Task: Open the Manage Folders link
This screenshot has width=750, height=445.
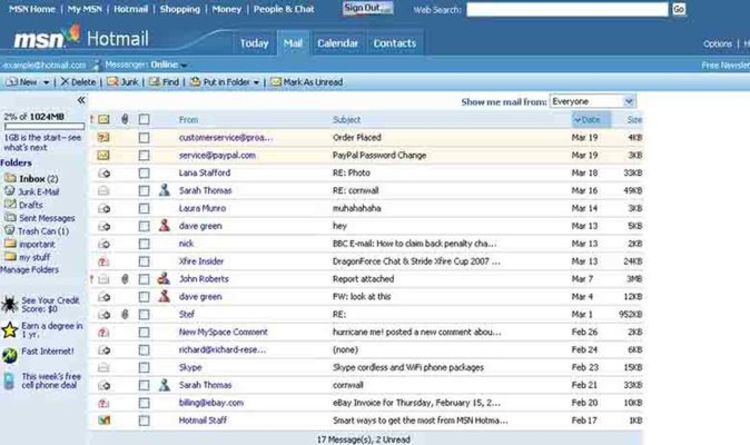Action: (29, 270)
